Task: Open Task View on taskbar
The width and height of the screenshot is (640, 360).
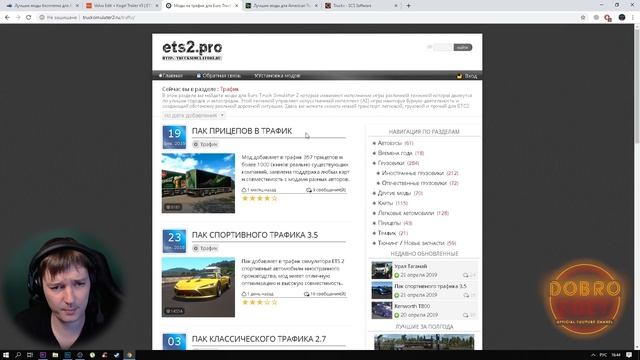Action: (30, 355)
